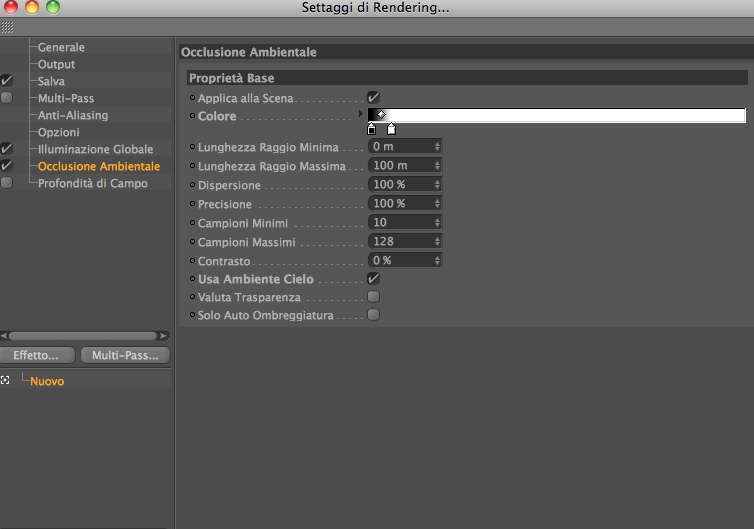Open Profondità di Campo section label

[x=93, y=183]
